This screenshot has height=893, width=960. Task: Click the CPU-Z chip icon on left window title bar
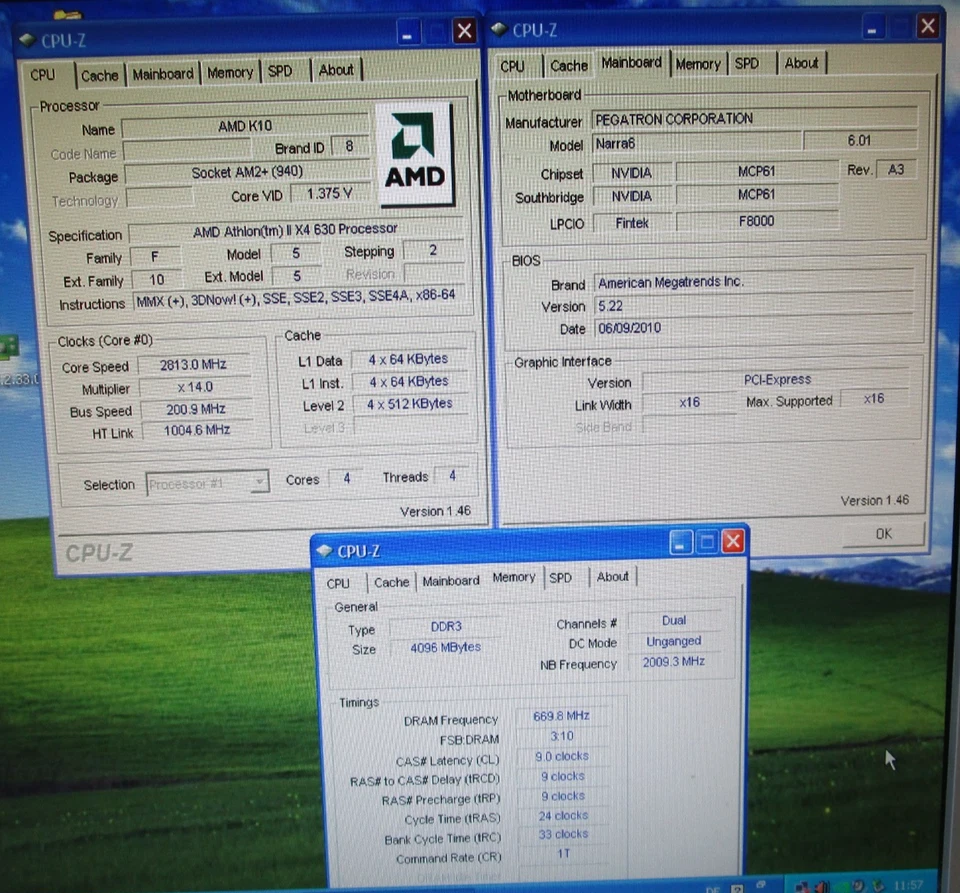pos(25,40)
